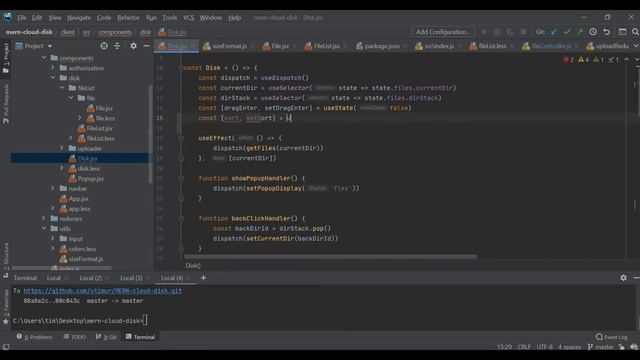Click the tool windows toggle icon bottom-left
This screenshot has width=640, height=360.
click(x=6, y=347)
